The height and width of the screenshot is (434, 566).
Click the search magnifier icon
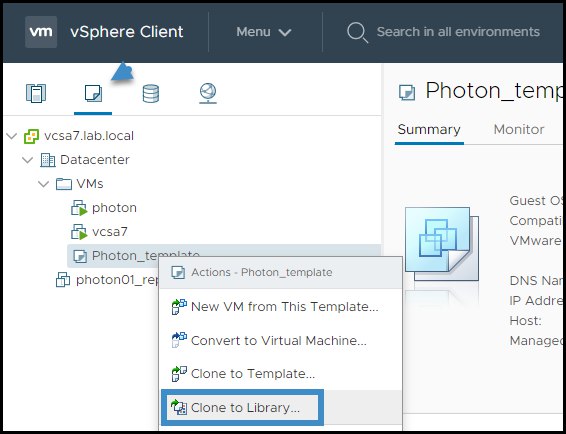point(357,32)
